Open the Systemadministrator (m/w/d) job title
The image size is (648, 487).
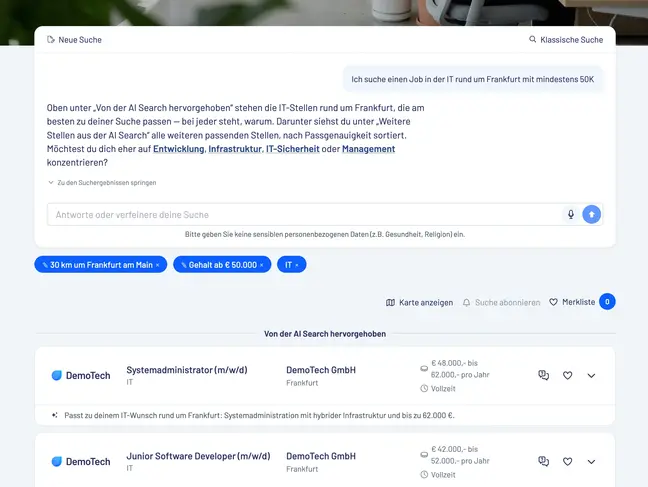coord(187,370)
